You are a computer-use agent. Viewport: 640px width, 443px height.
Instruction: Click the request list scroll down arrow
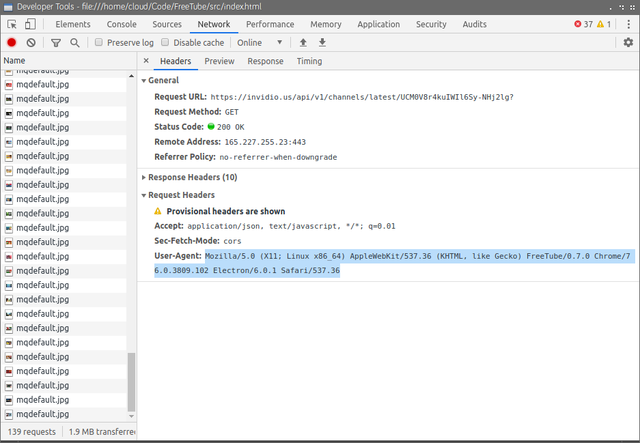pos(131,416)
